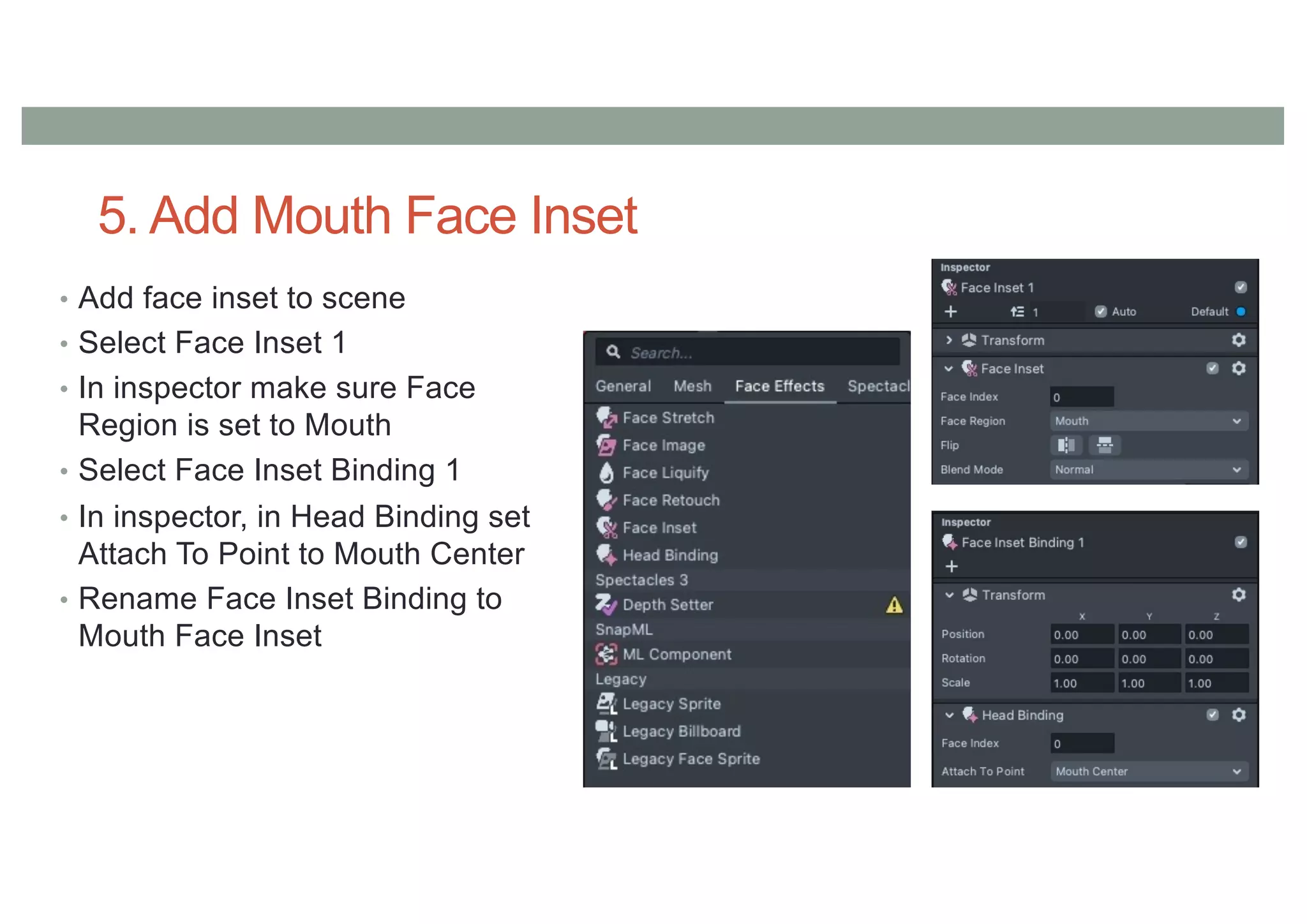Click plus under Face Inset Binding 1

coord(952,566)
